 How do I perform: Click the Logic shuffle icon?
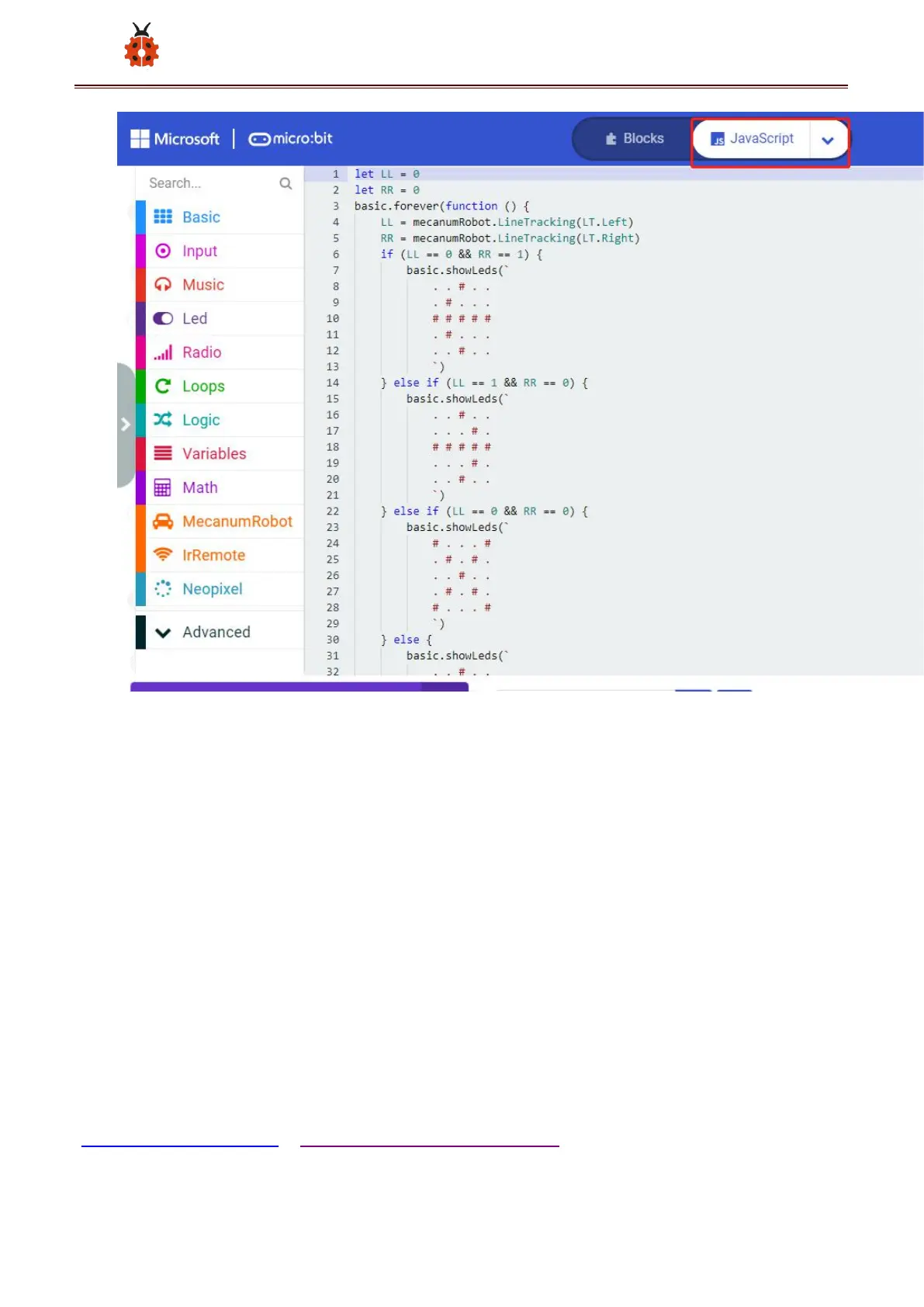coord(163,420)
